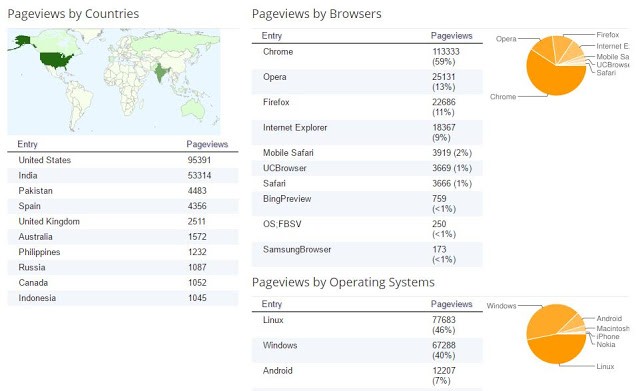Select the 'United States' country row
640x391 pixels.
coord(123,160)
